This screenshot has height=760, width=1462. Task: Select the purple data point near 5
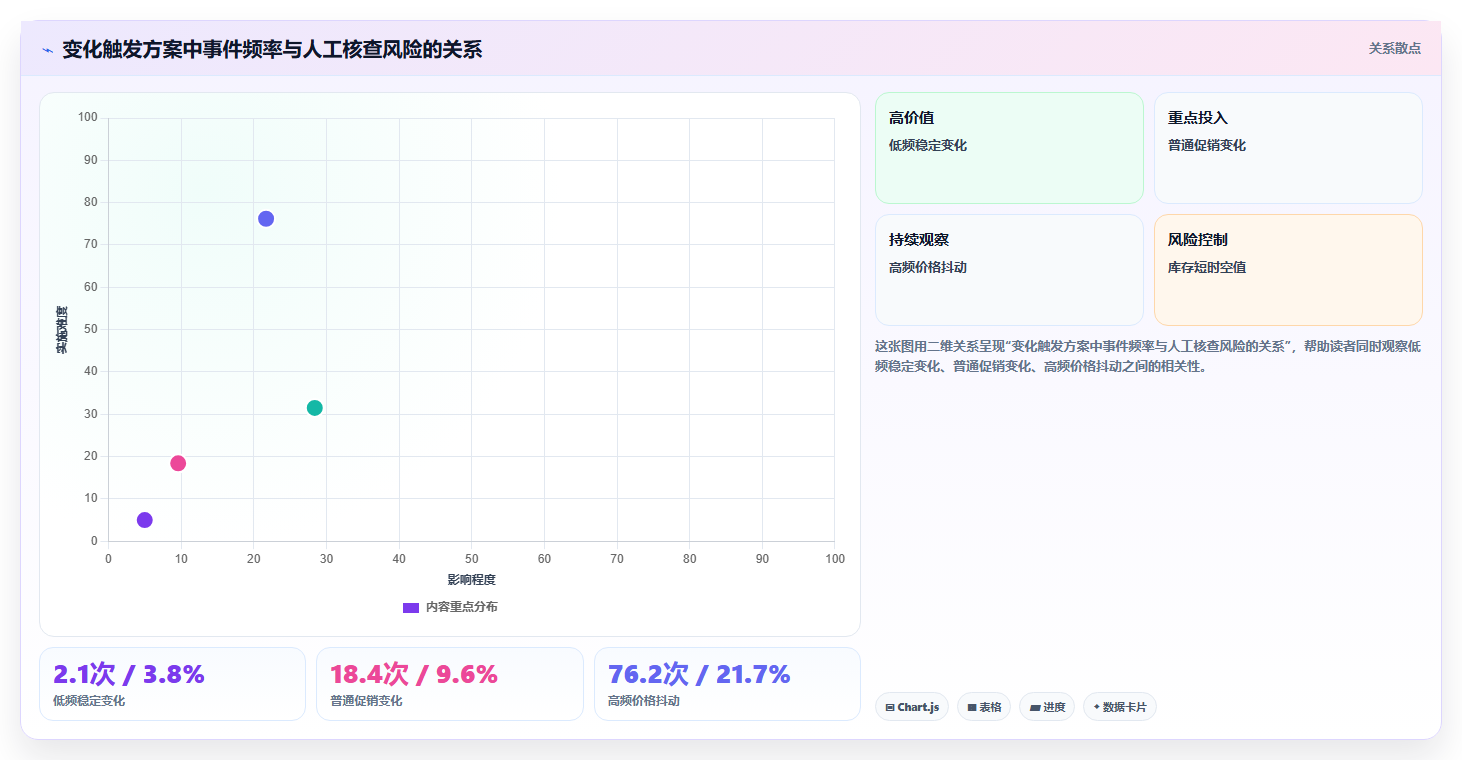tap(145, 520)
